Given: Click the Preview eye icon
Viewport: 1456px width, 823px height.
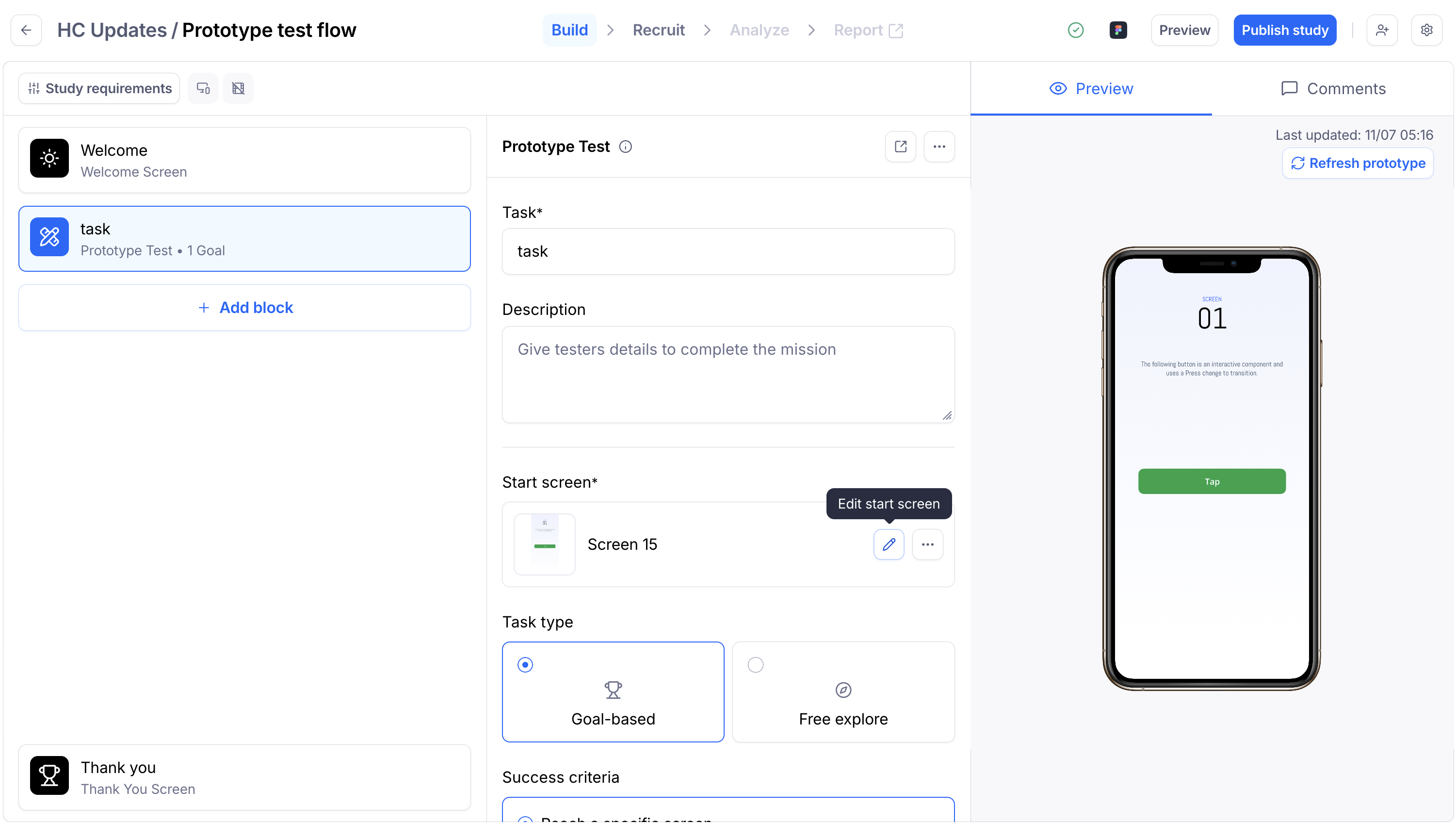Looking at the screenshot, I should click(1057, 89).
